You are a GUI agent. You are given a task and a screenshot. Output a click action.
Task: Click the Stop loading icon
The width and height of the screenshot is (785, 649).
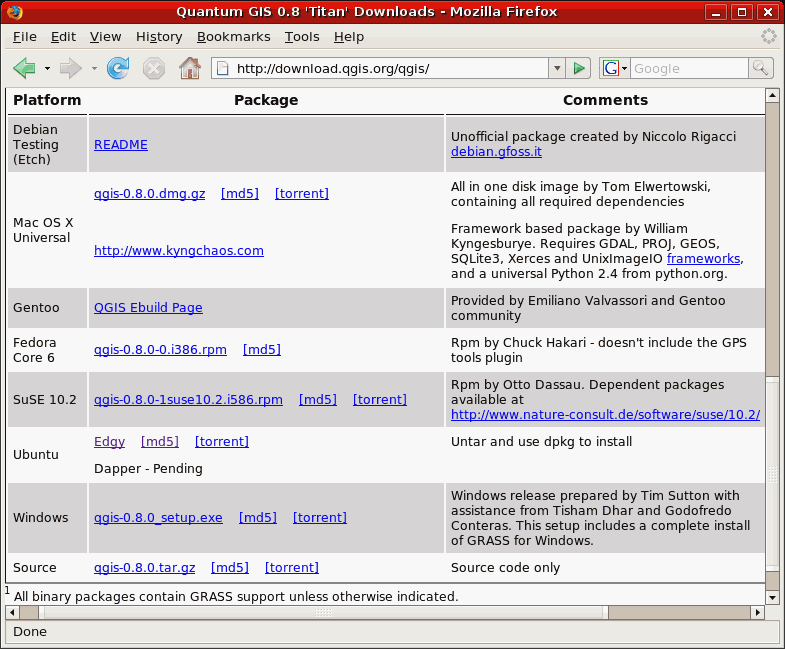click(x=154, y=68)
